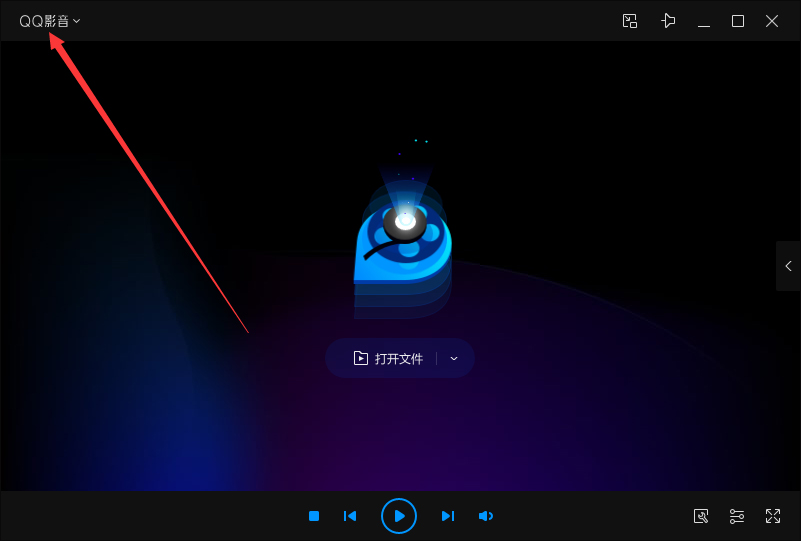This screenshot has width=801, height=541.
Task: Maximize the QQ影音 window
Action: (x=738, y=21)
